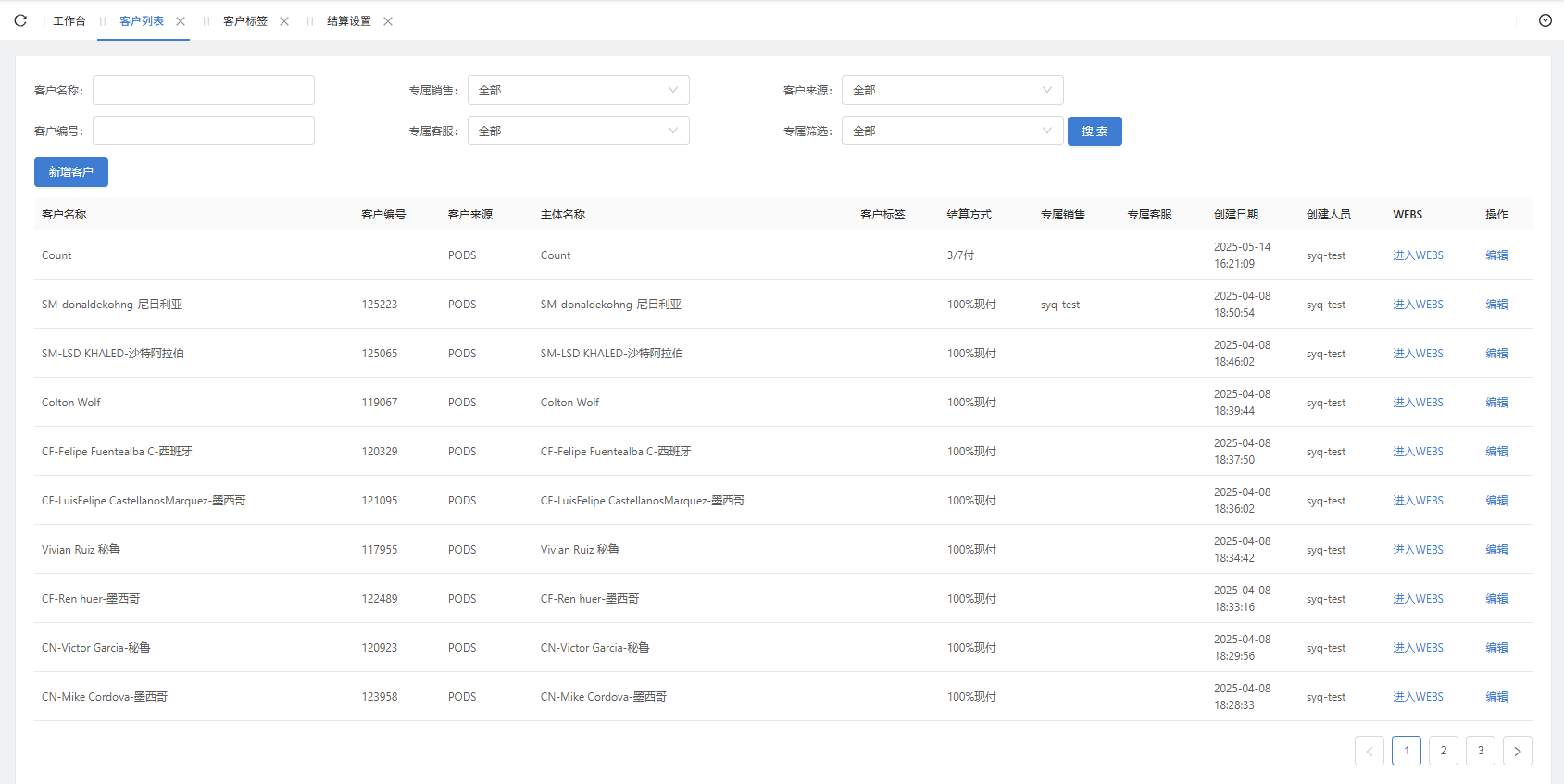Select customer number 125223 cell
Image resolution: width=1564 pixels, height=784 pixels.
coord(380,305)
